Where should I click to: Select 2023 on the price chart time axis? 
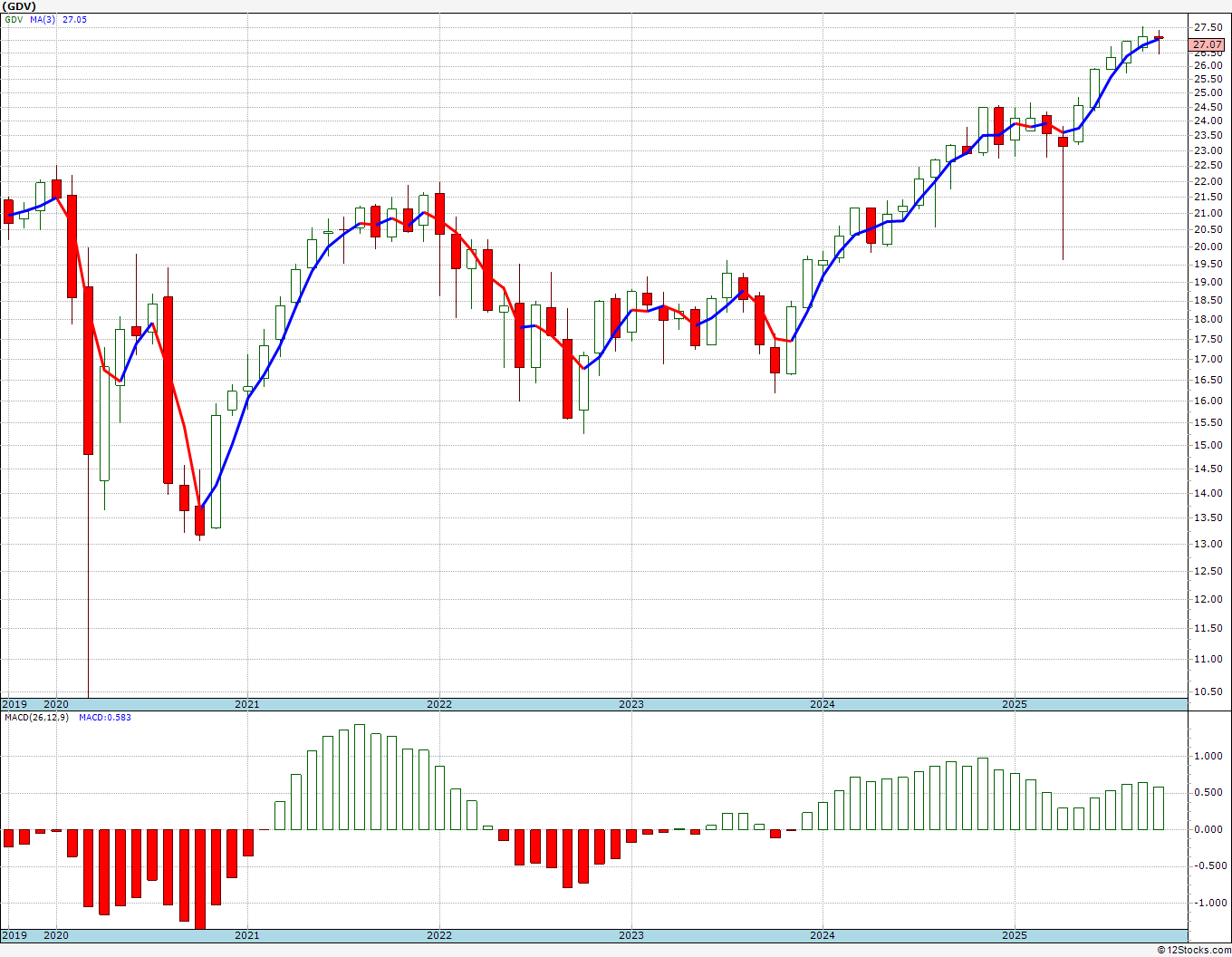[x=631, y=704]
